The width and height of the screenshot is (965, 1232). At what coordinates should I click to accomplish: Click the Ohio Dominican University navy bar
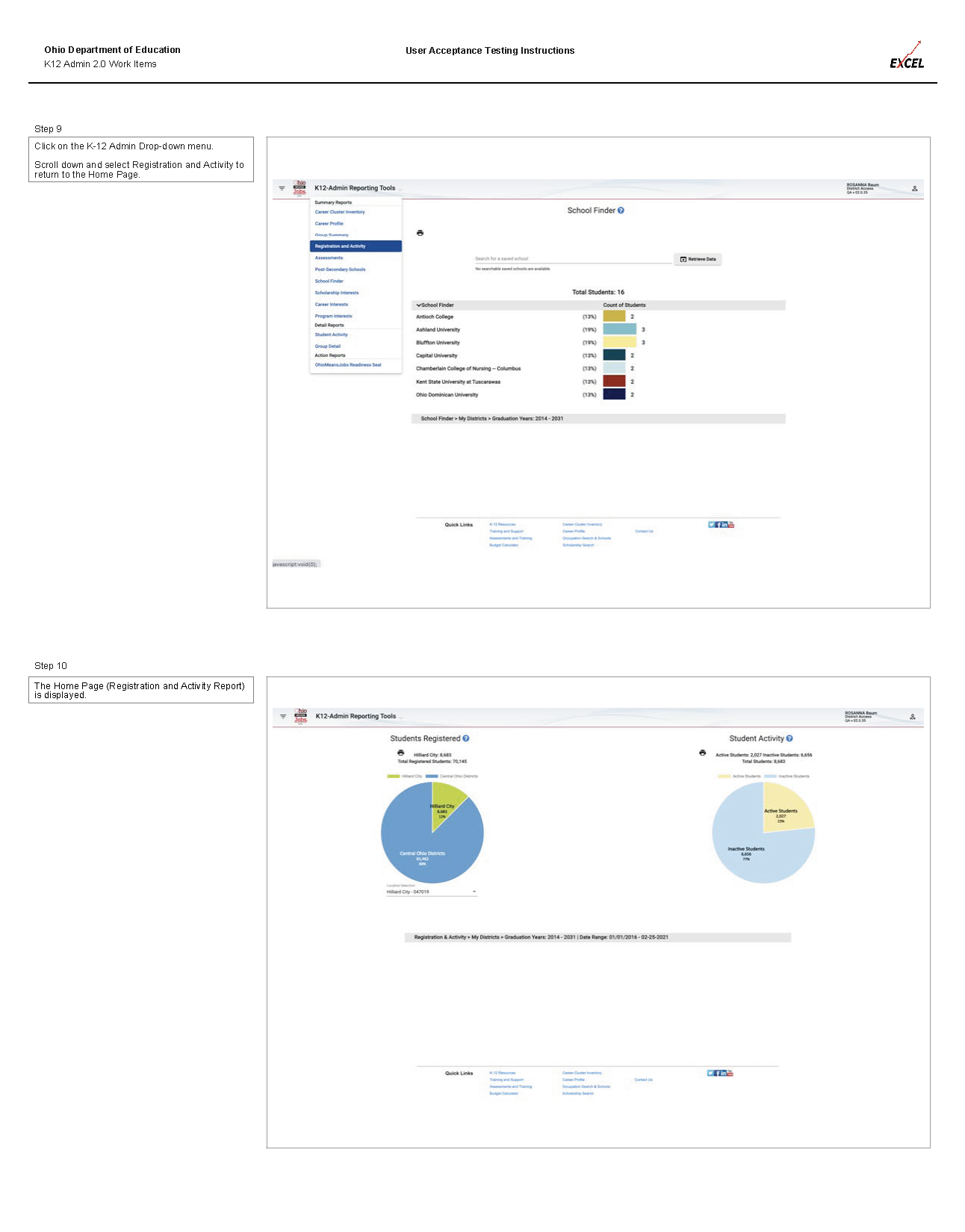pyautogui.click(x=614, y=394)
